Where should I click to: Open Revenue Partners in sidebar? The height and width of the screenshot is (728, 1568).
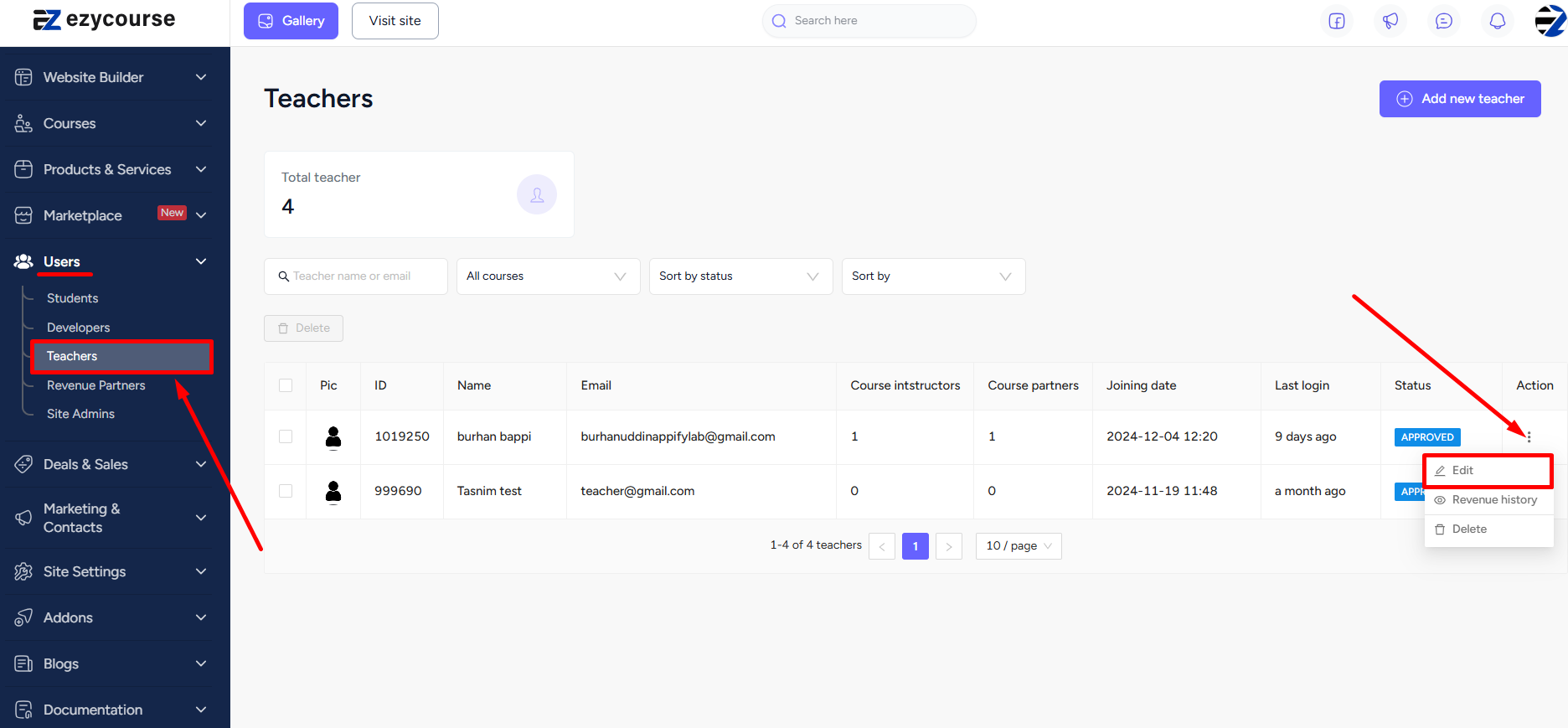click(96, 385)
